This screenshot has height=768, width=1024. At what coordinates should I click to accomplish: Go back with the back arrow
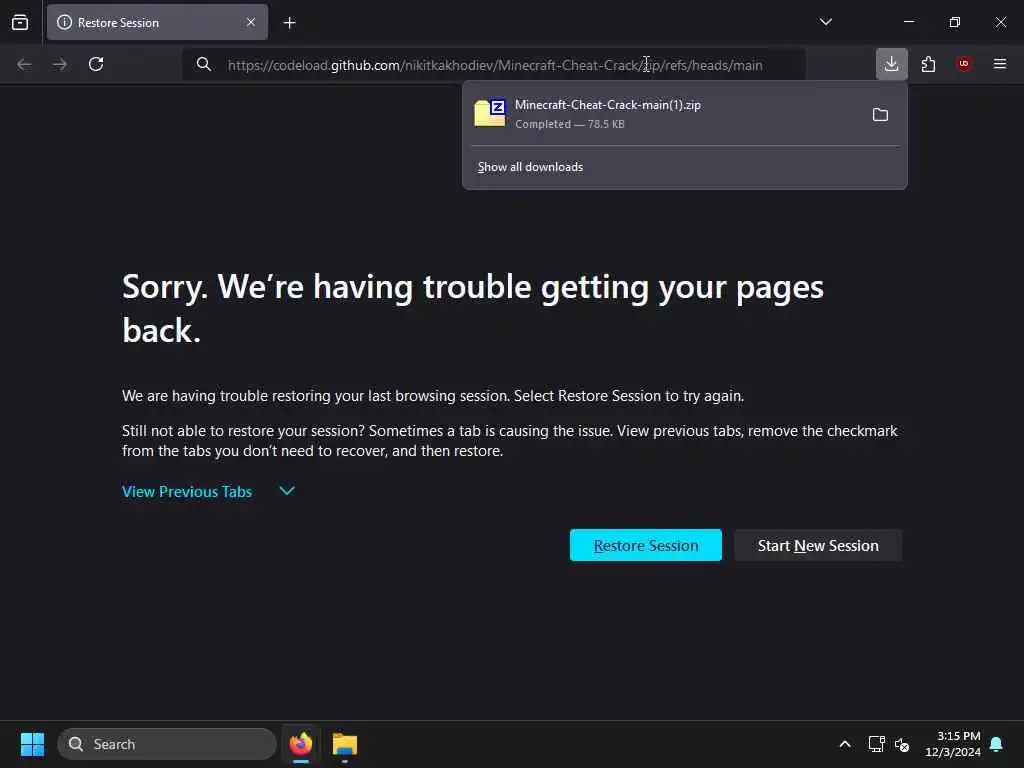coord(24,64)
